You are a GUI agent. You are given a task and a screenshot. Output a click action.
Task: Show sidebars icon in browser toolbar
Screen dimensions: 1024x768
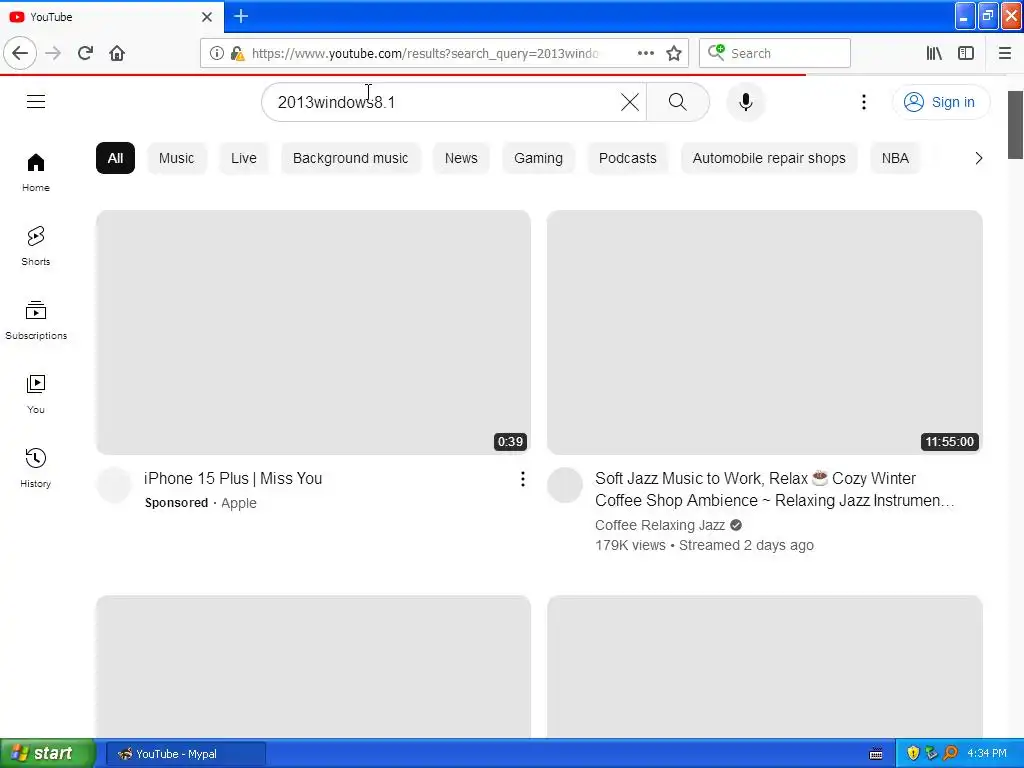pyautogui.click(x=966, y=53)
